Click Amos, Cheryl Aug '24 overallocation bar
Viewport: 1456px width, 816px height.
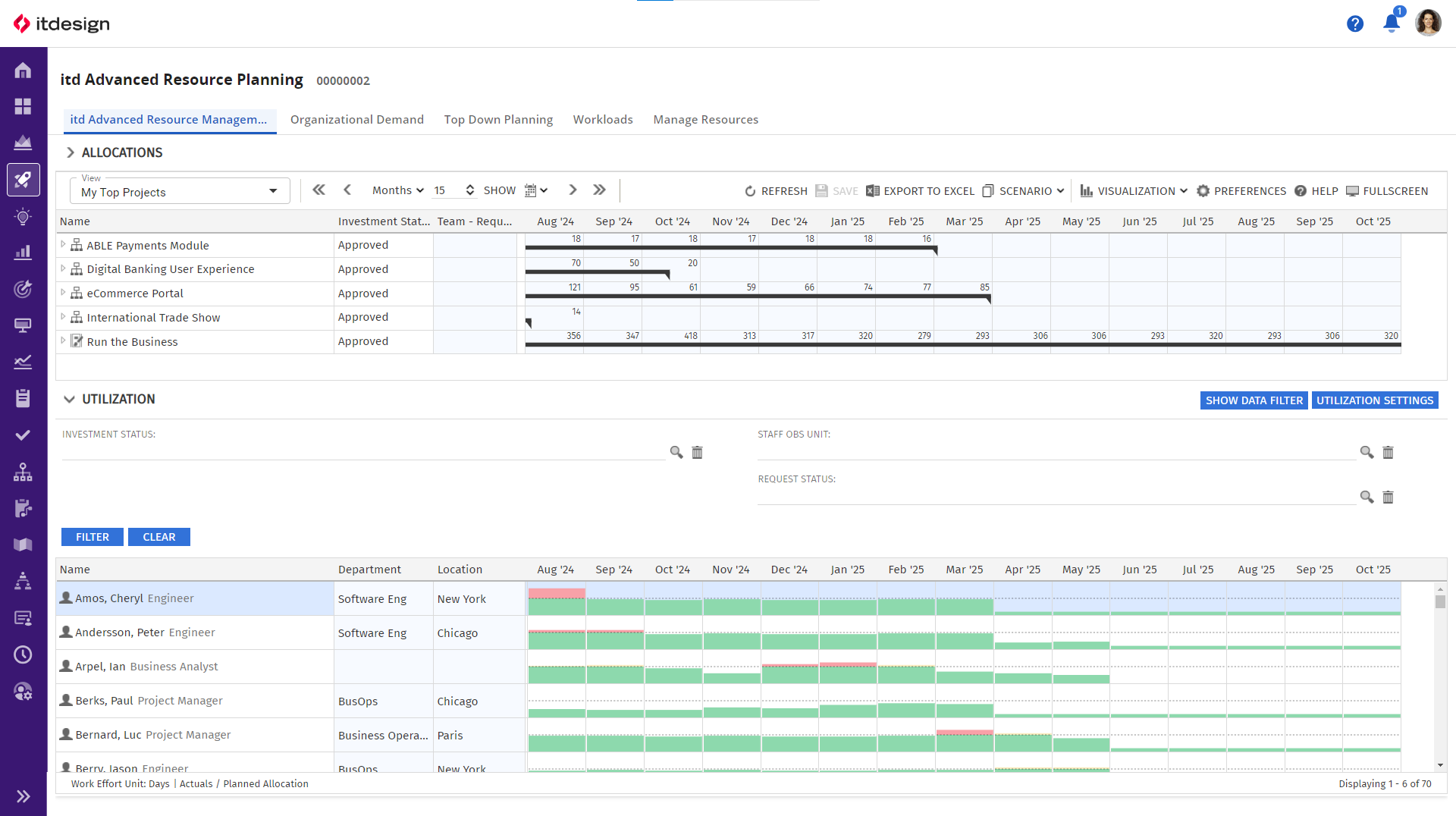click(x=557, y=593)
